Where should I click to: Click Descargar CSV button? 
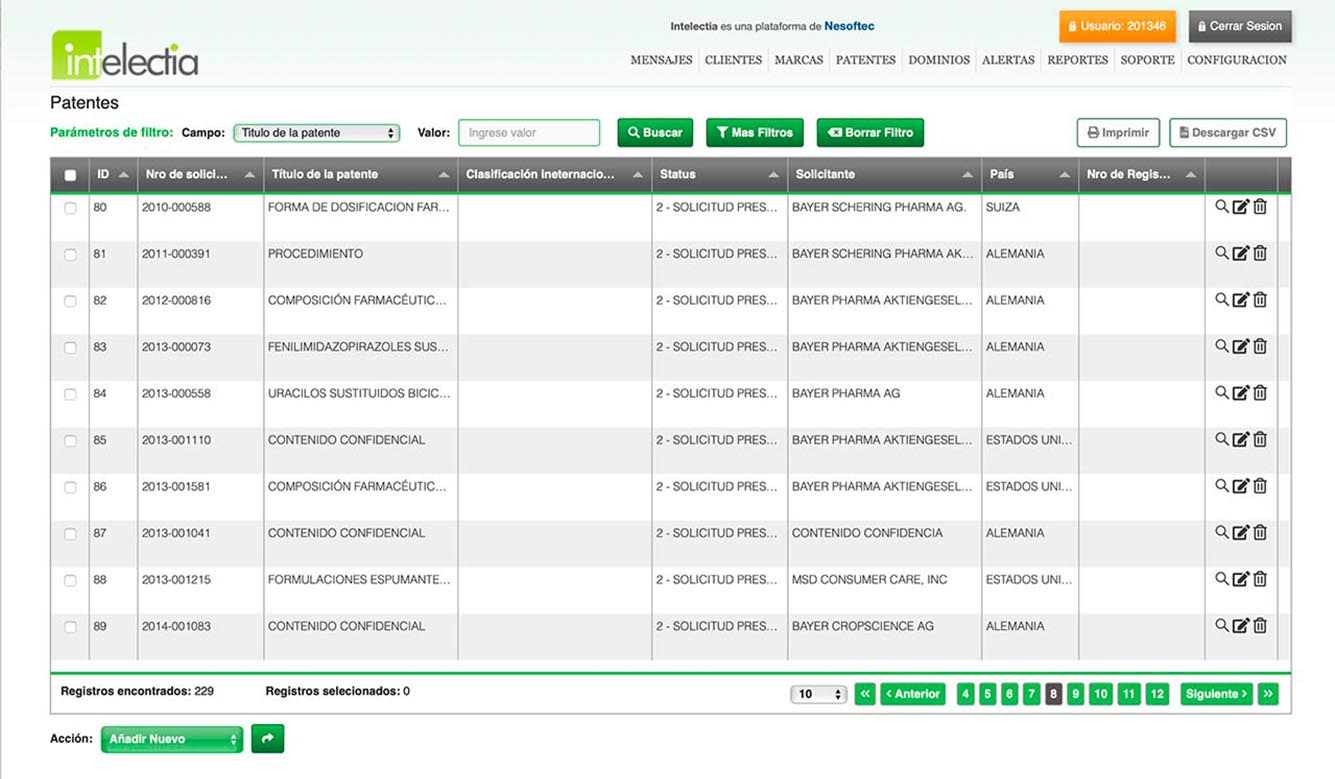pos(1227,133)
